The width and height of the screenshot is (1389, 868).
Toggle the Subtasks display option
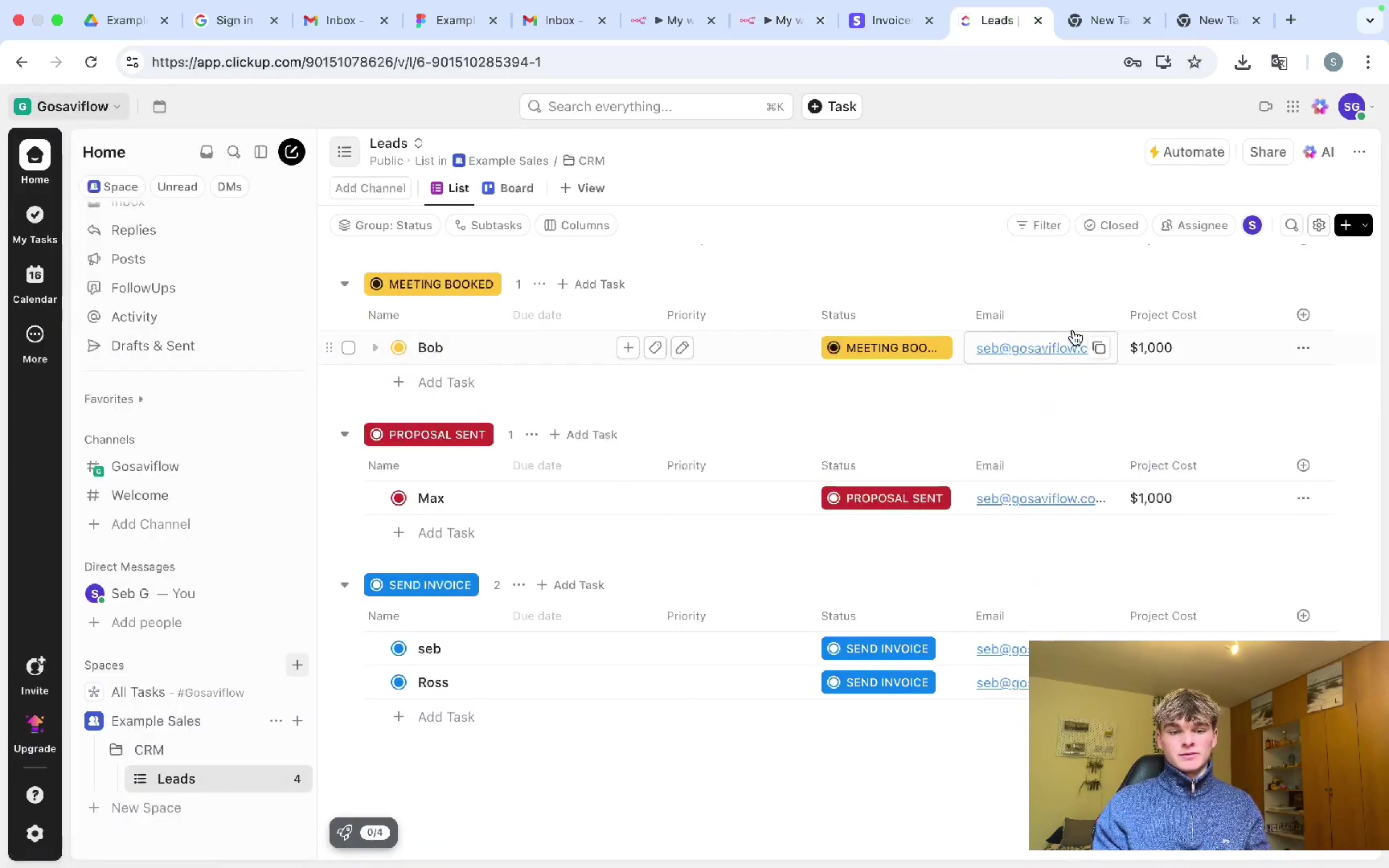tap(488, 225)
